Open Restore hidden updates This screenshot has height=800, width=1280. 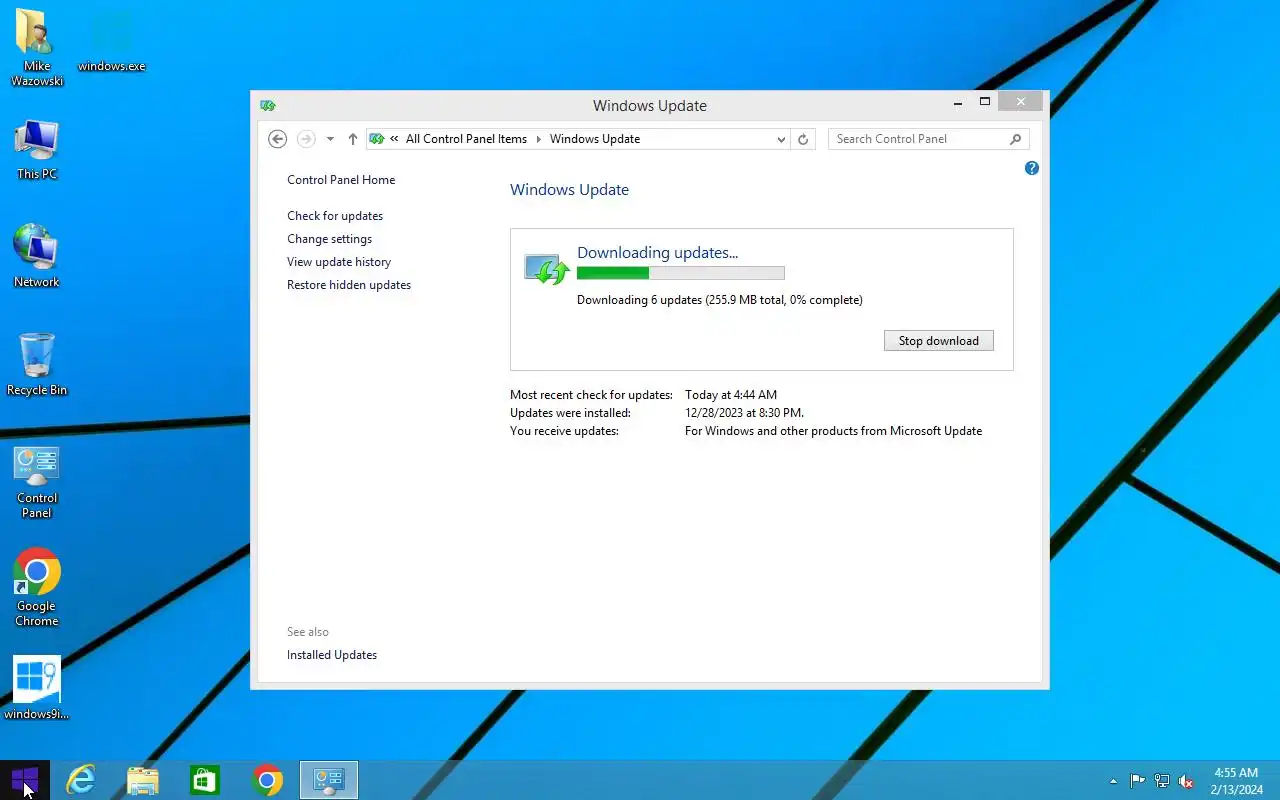point(349,285)
